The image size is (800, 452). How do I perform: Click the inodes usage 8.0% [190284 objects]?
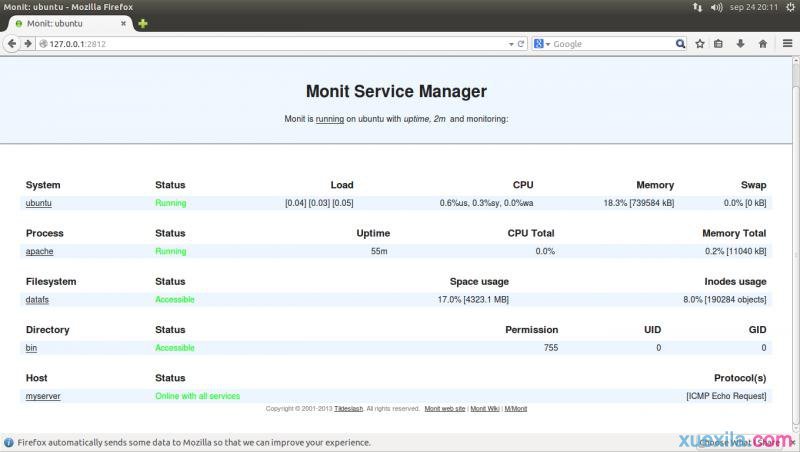click(725, 299)
